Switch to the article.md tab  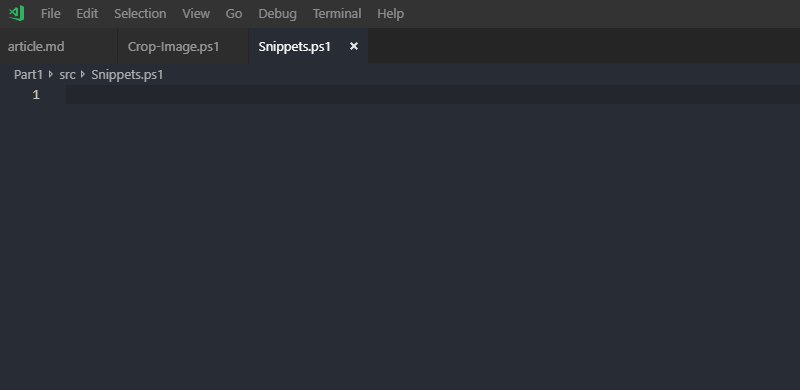point(58,46)
